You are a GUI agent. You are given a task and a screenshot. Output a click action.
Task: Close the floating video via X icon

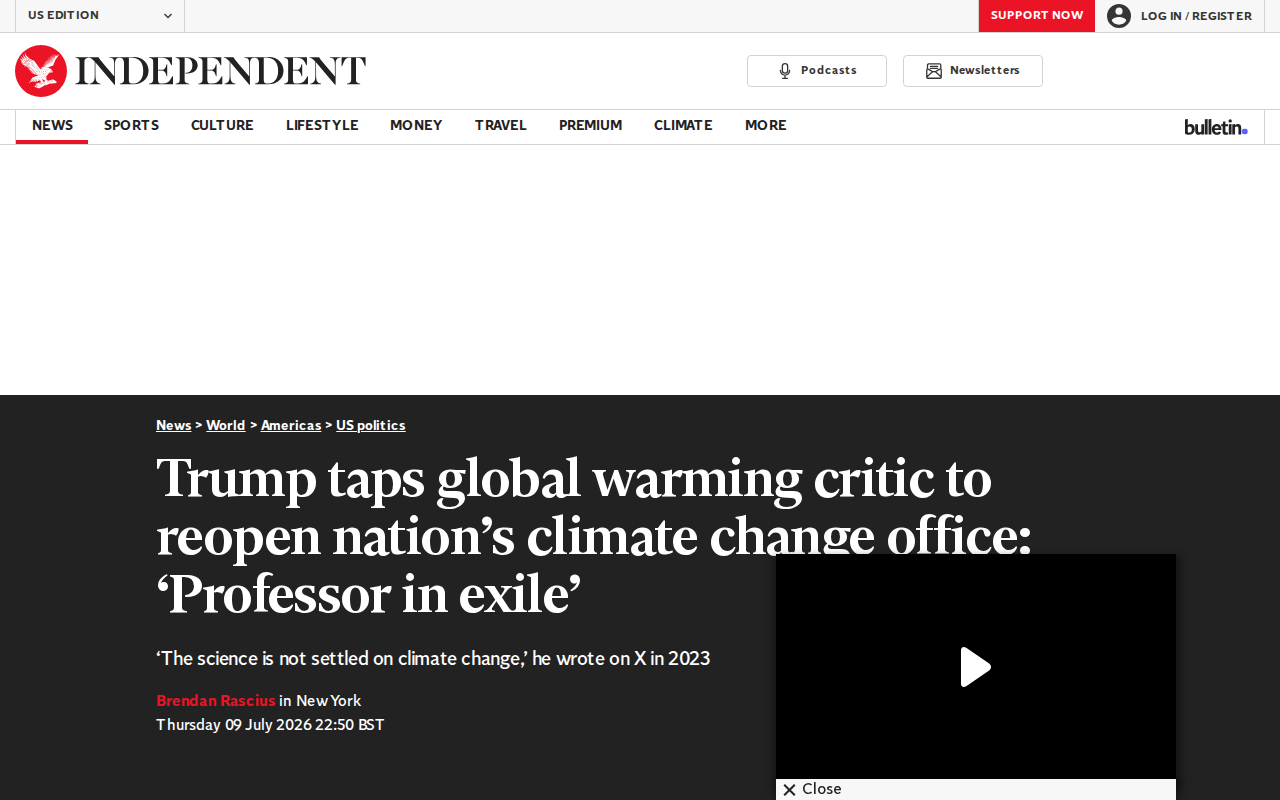[x=789, y=790]
